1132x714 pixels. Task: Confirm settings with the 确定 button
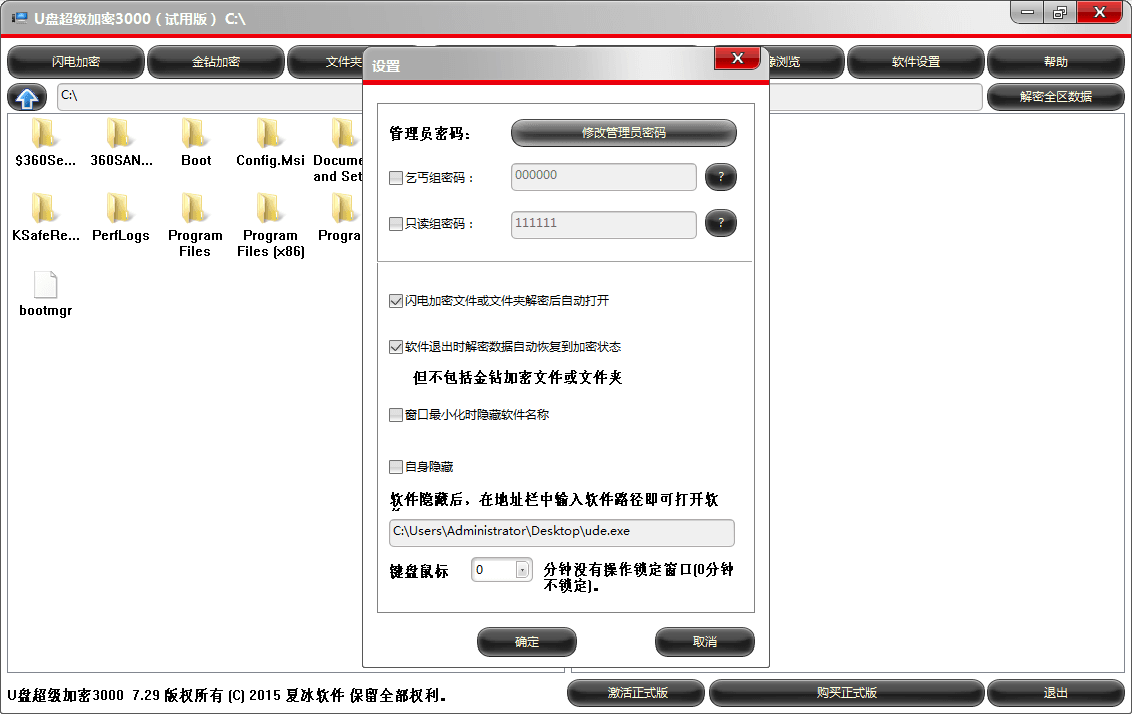[x=527, y=642]
